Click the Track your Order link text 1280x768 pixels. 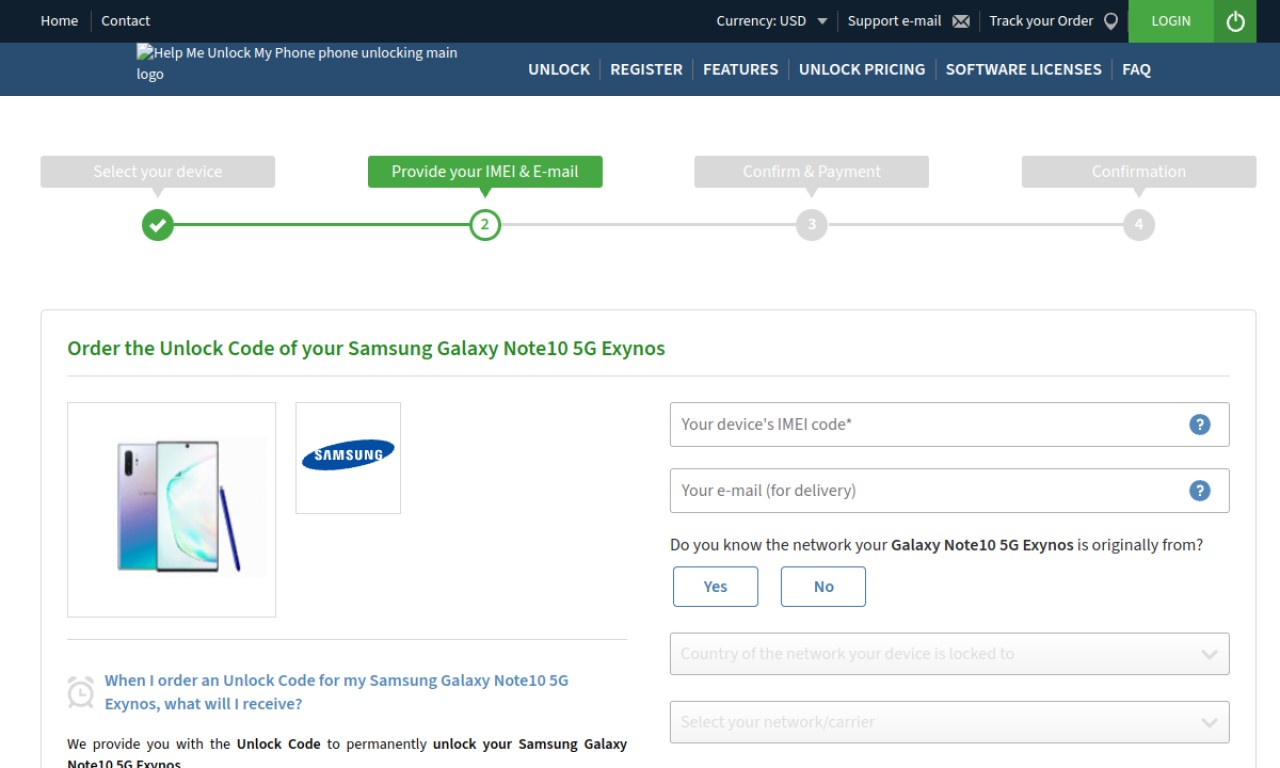(x=1041, y=21)
